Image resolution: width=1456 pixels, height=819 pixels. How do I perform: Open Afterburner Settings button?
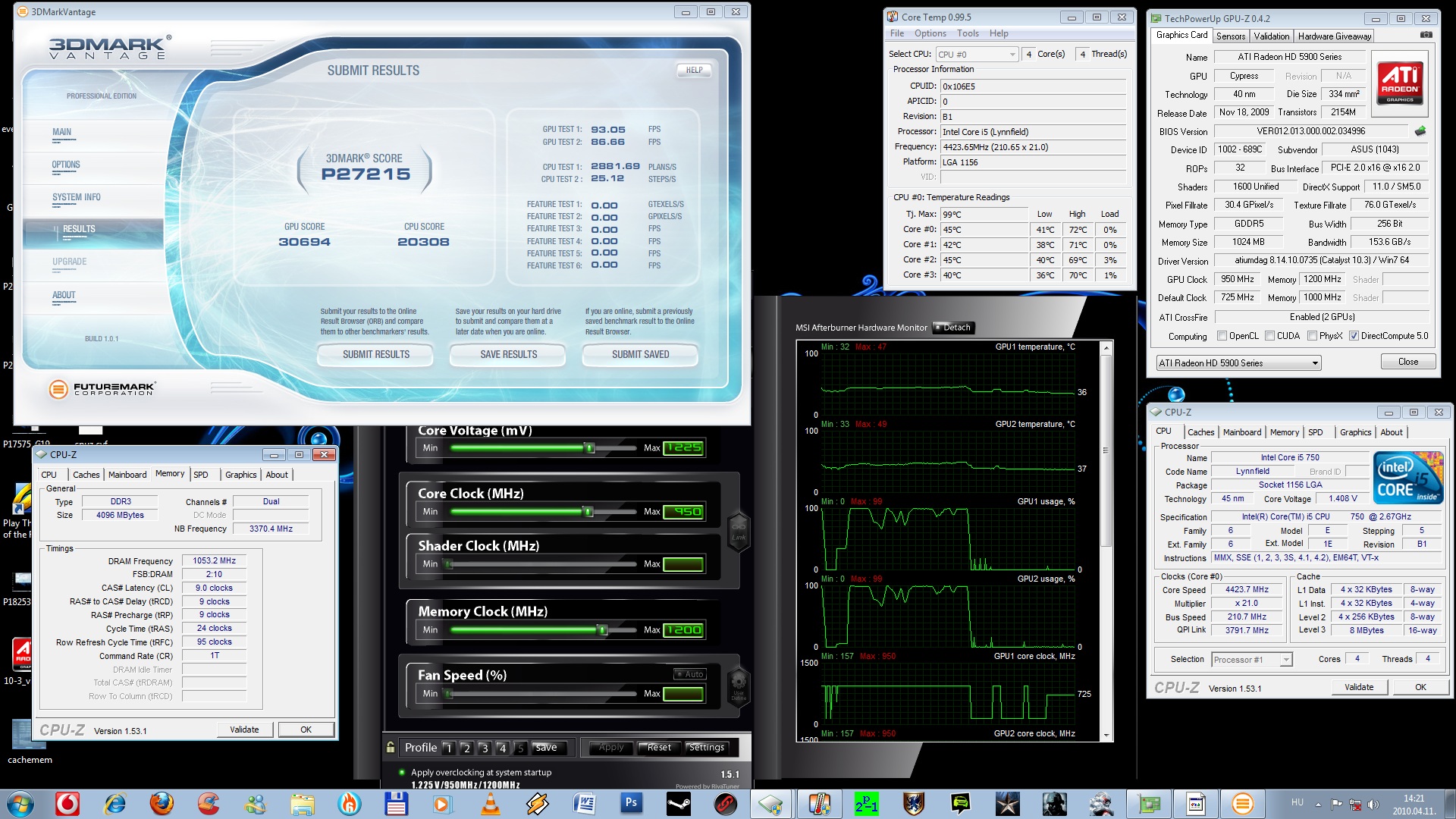coord(706,748)
